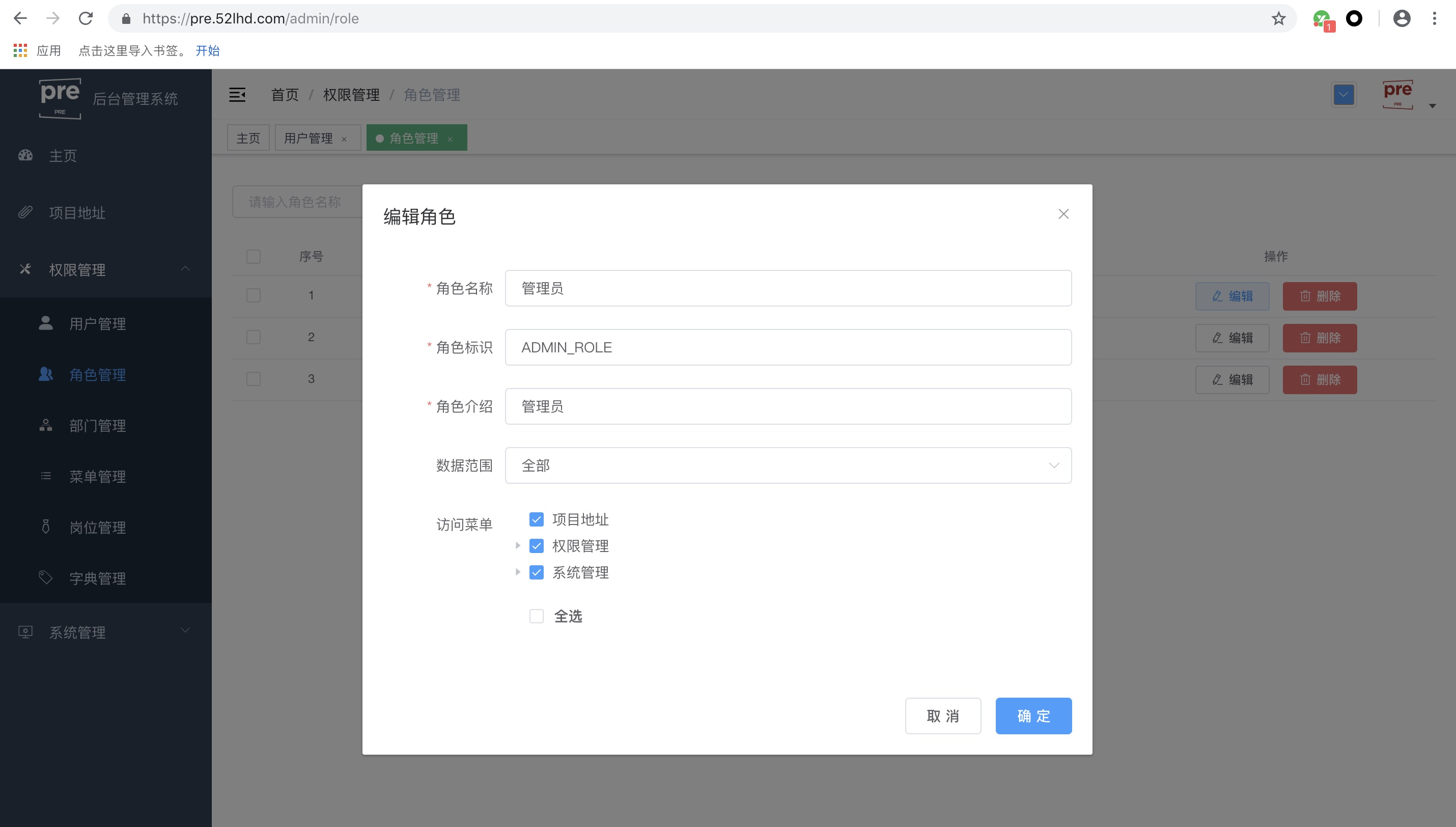Uncheck the 项目地址 access menu checkbox
The height and width of the screenshot is (827, 1456).
click(537, 518)
